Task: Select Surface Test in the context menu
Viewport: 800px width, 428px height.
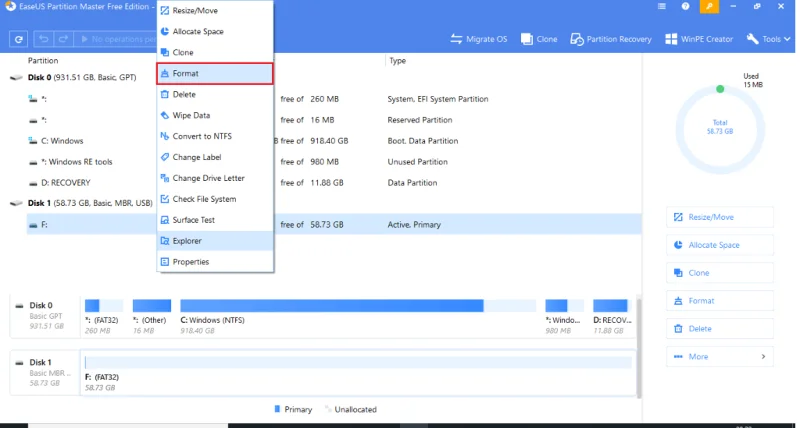Action: (215, 220)
